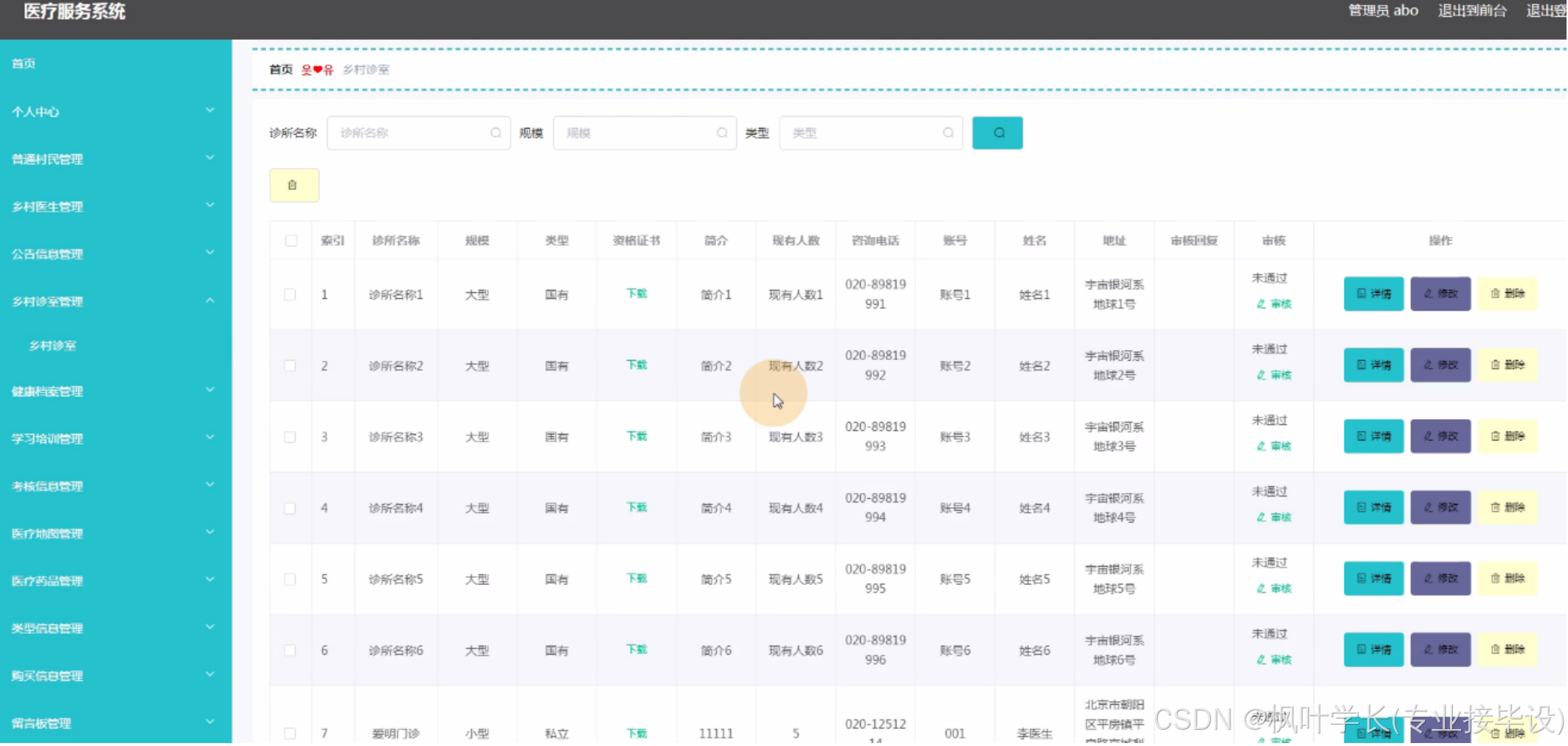Delete row 诊所名称5

[x=1508, y=579]
